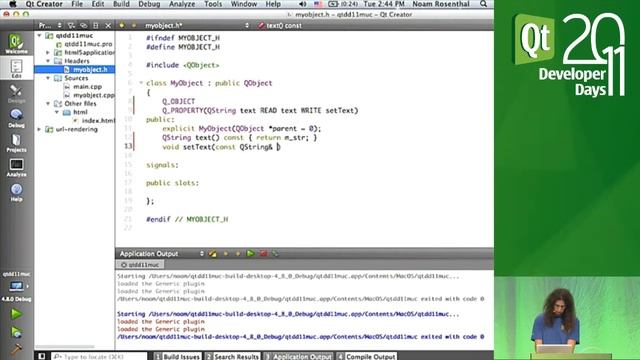Open the qtdd11muc build target selector
The width and height of the screenshot is (640, 360).
(x=16, y=287)
